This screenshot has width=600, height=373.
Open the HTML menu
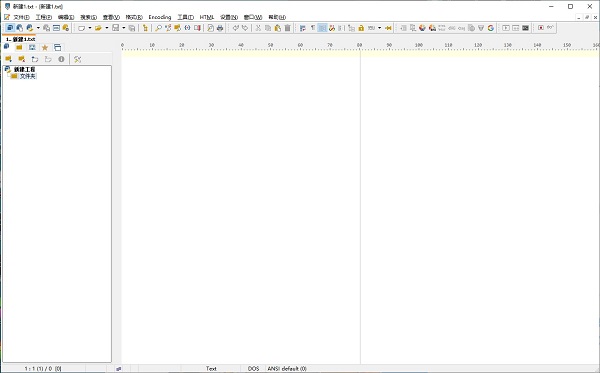(x=207, y=17)
